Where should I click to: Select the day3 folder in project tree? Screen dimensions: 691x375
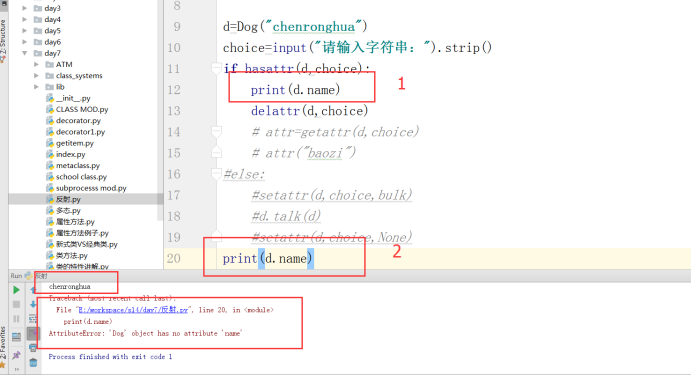(48, 8)
